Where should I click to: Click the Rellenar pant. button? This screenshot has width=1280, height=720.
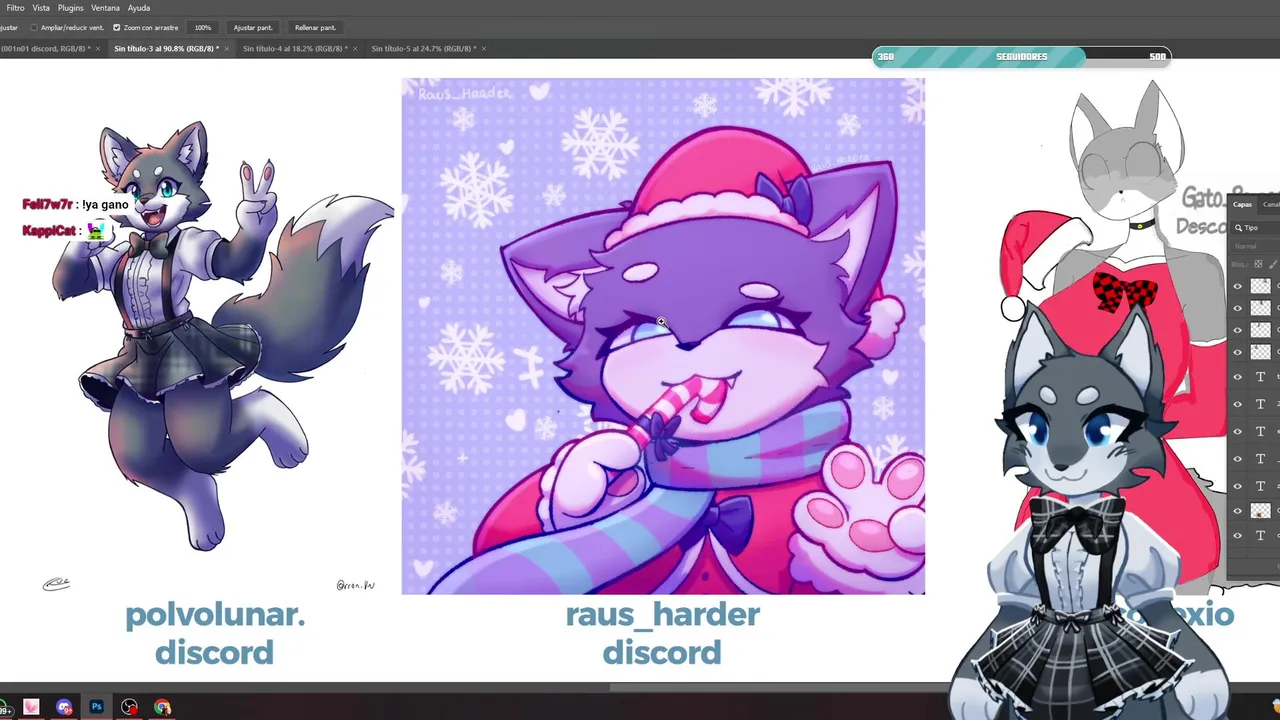point(315,28)
